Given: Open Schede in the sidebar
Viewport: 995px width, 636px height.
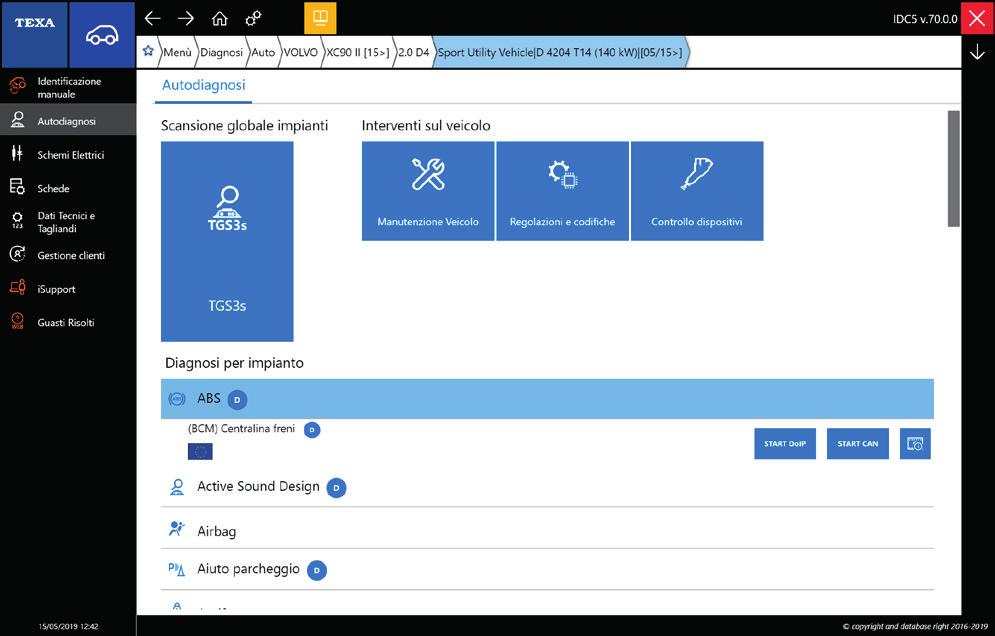Looking at the screenshot, I should point(68,188).
